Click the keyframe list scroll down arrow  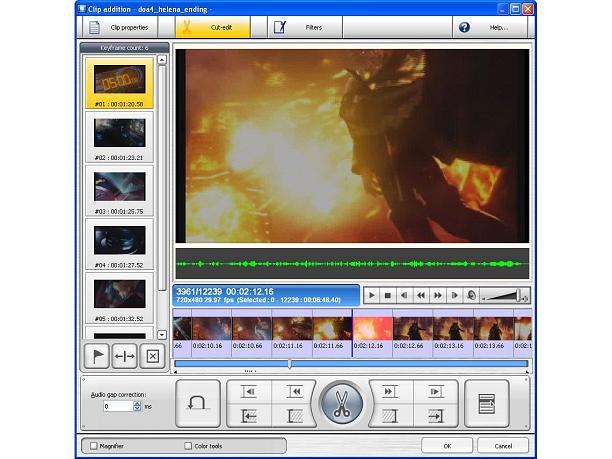(x=162, y=334)
